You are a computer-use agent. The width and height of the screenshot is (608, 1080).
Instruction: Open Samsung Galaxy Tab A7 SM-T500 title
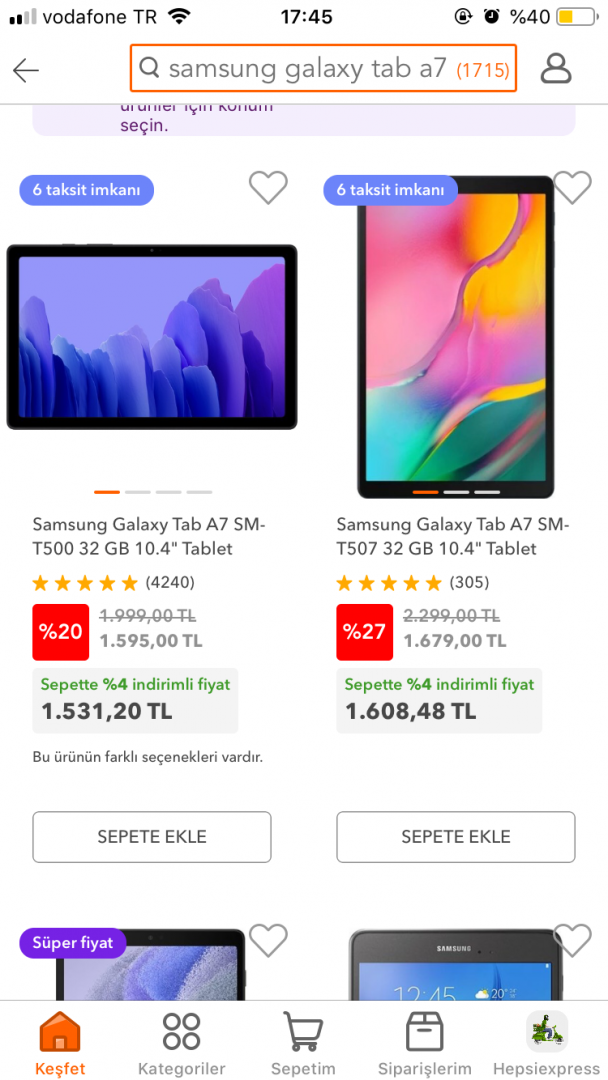click(x=150, y=536)
